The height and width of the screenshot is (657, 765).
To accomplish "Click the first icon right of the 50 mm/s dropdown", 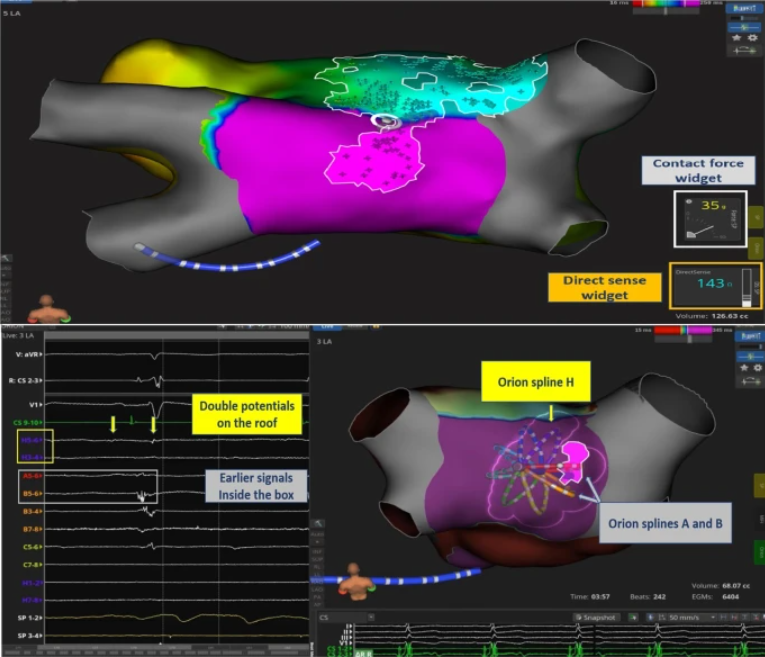I will (x=724, y=617).
